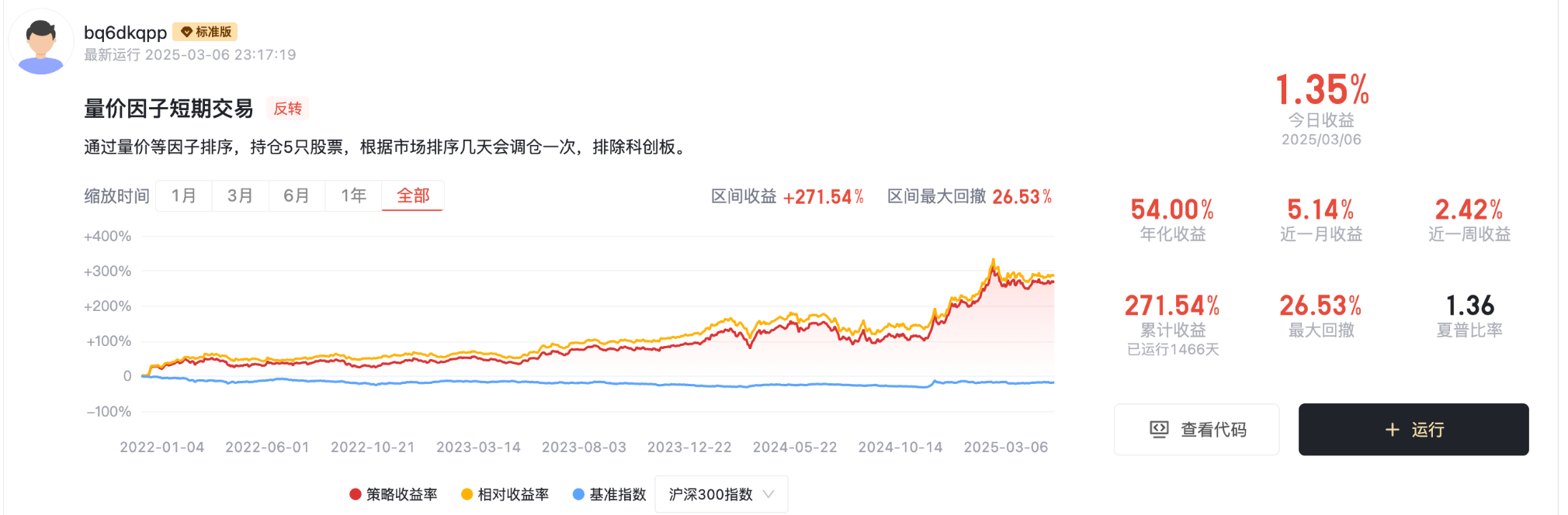This screenshot has width=1568, height=515.
Task: Select the 全部 time range tab
Action: tap(413, 195)
